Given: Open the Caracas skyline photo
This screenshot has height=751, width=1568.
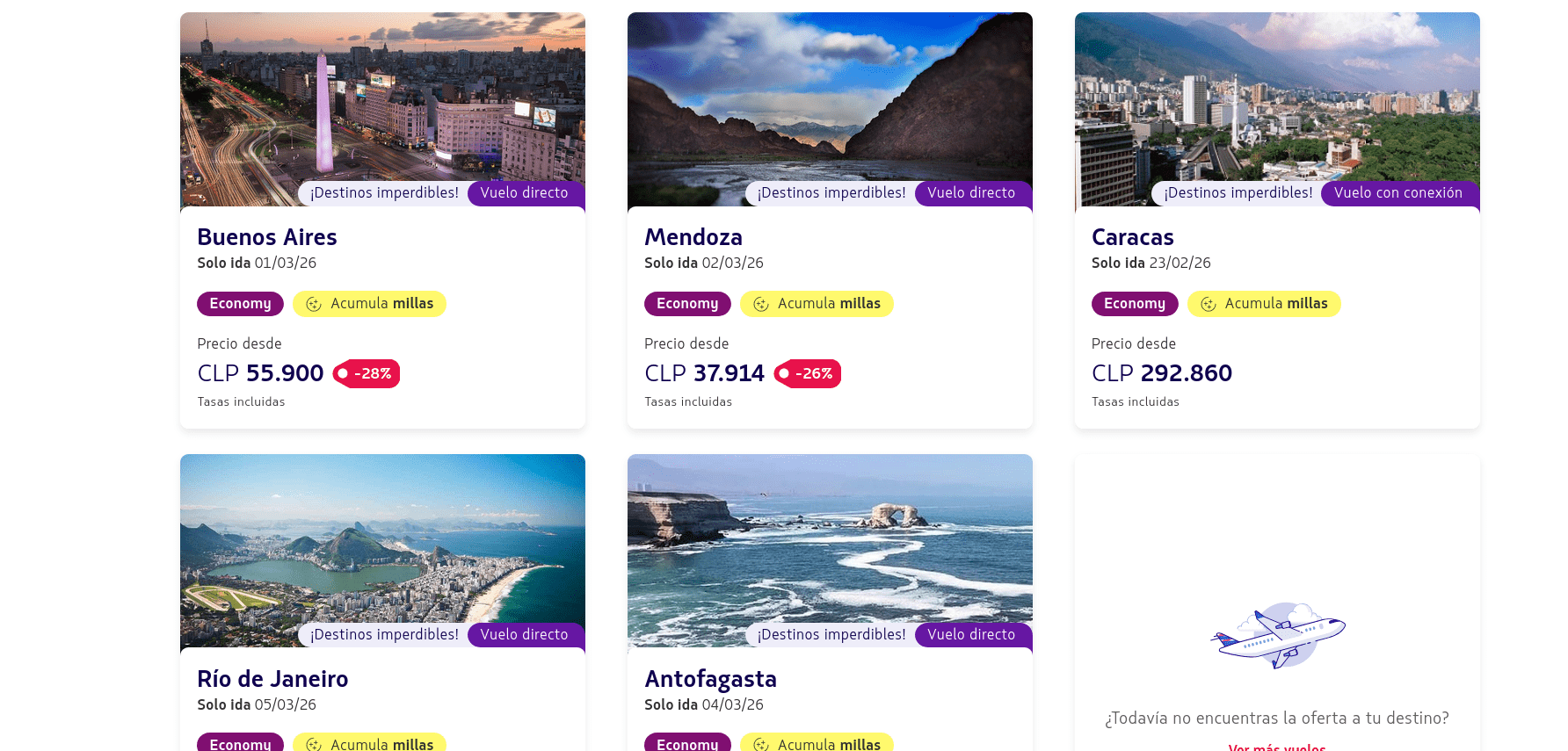Looking at the screenshot, I should pyautogui.click(x=1276, y=97).
